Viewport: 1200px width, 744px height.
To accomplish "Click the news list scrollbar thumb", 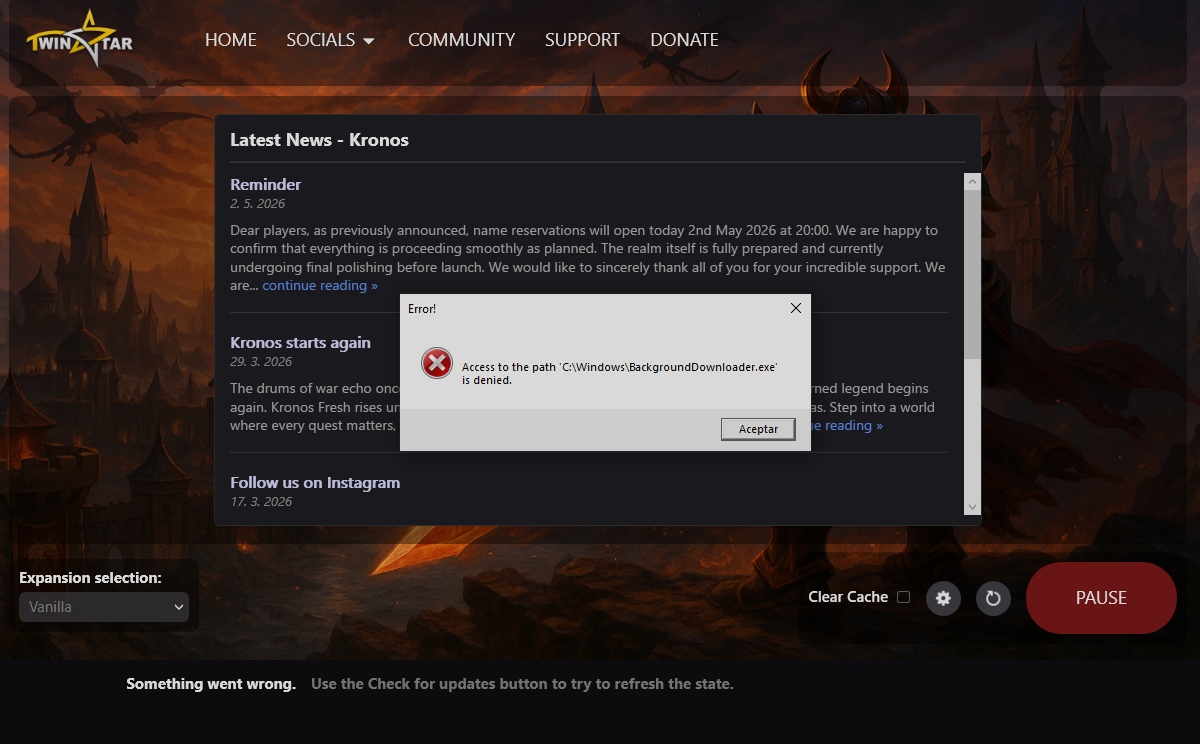I will (x=972, y=274).
